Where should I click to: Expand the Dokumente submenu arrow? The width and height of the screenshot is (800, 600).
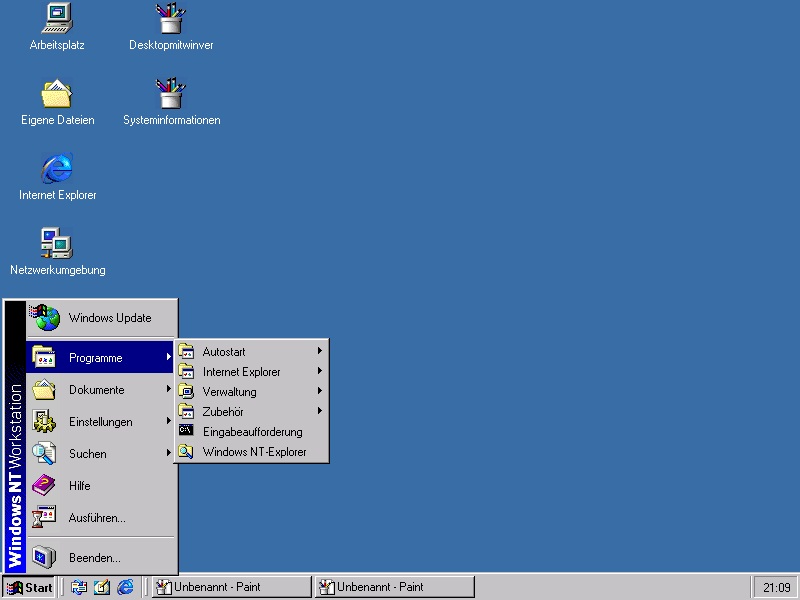(x=168, y=389)
